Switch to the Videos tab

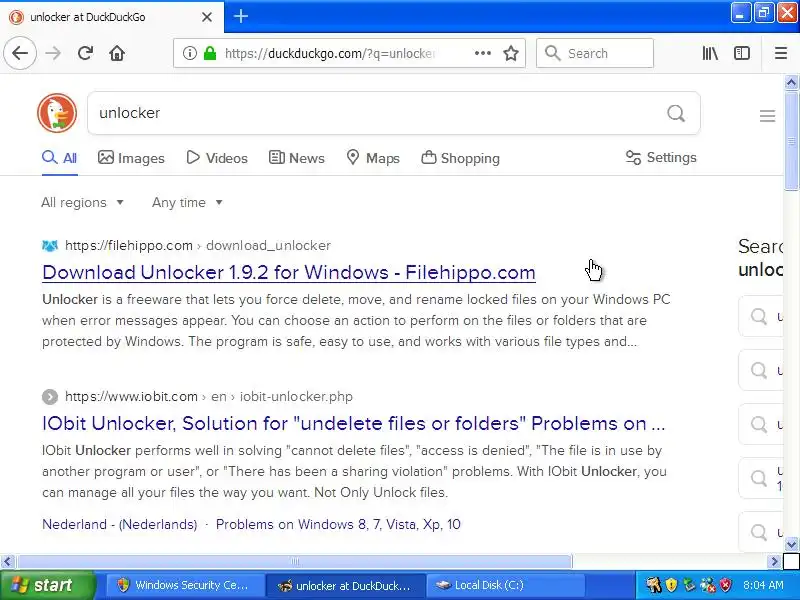coord(217,158)
